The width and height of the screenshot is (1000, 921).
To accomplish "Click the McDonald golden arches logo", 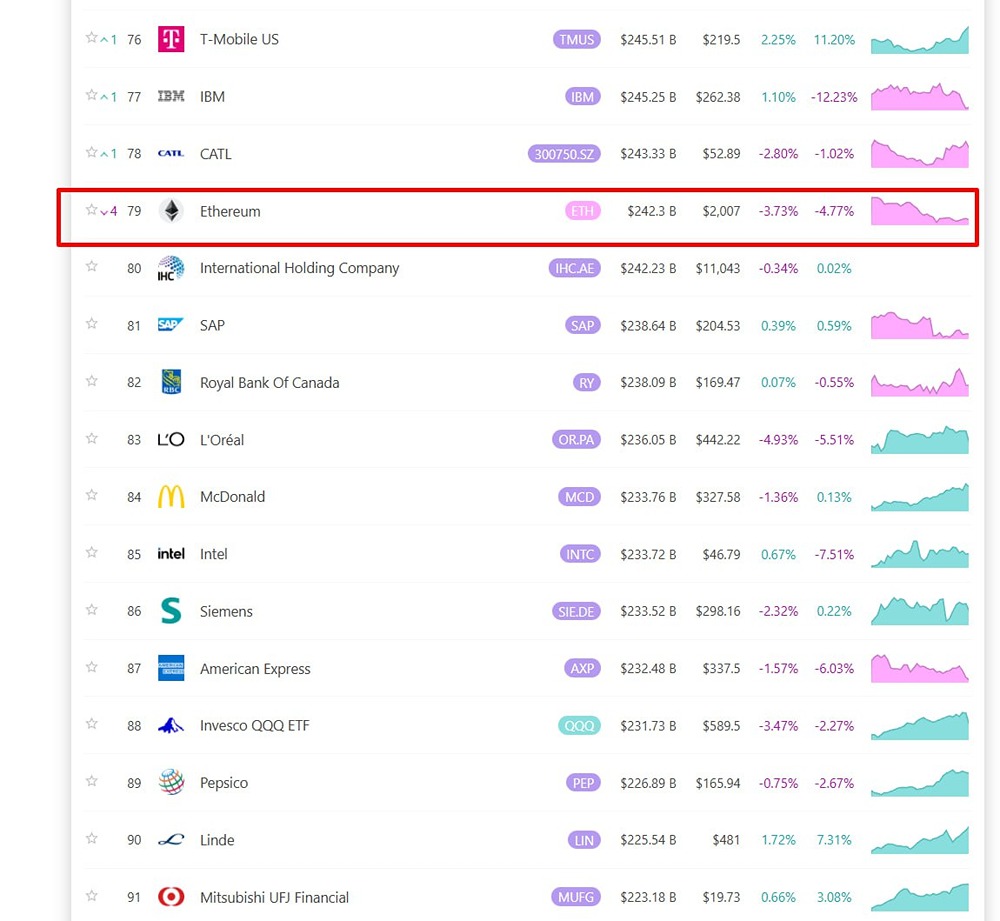I will coord(171,497).
